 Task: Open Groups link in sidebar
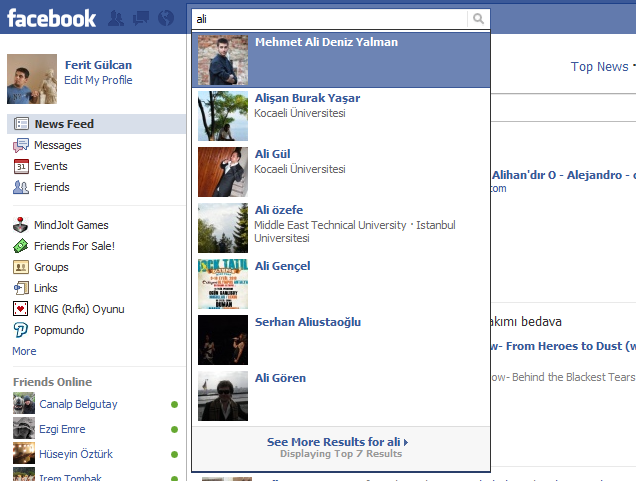tap(51, 267)
